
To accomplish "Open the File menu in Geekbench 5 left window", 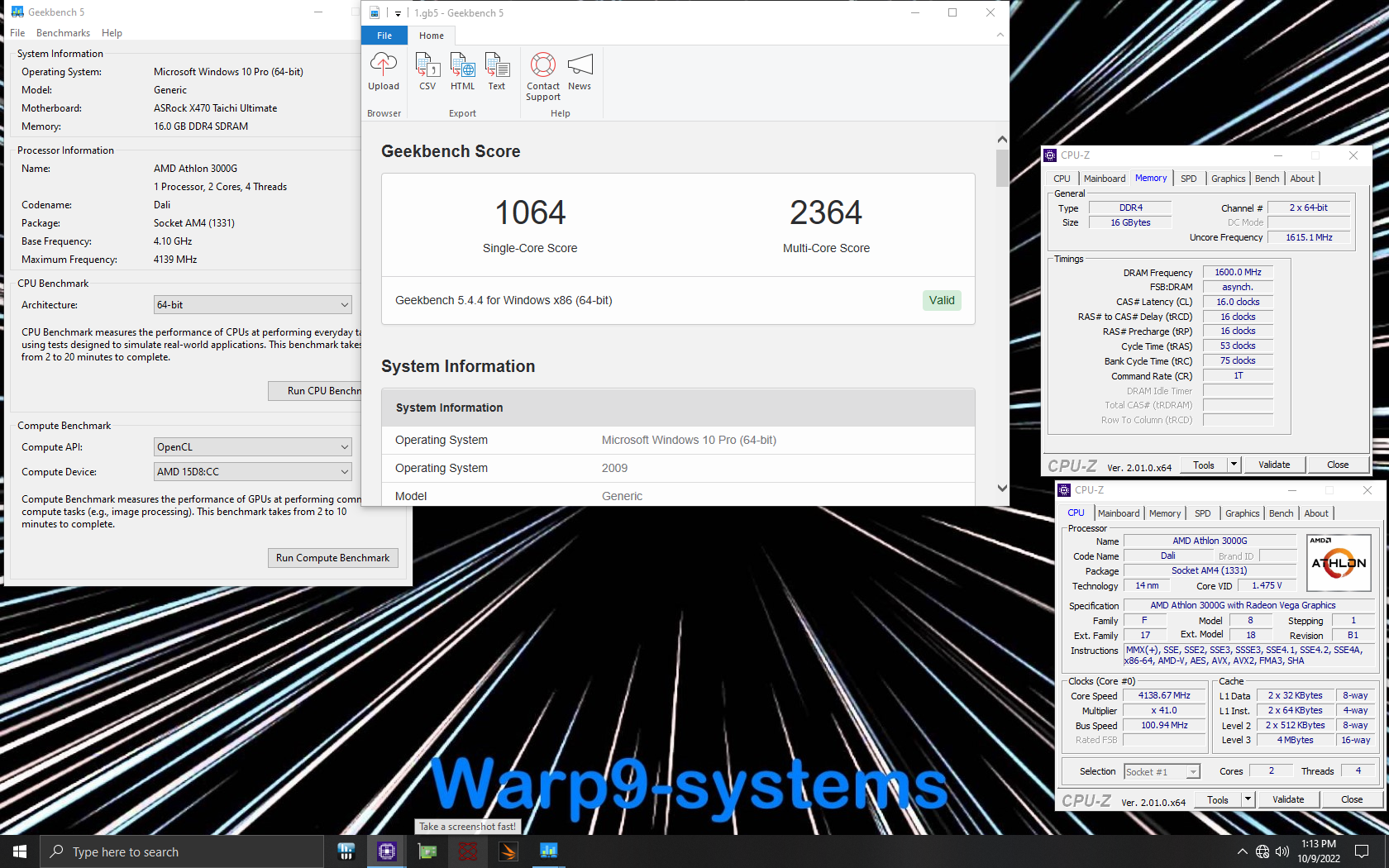I will coord(17,33).
